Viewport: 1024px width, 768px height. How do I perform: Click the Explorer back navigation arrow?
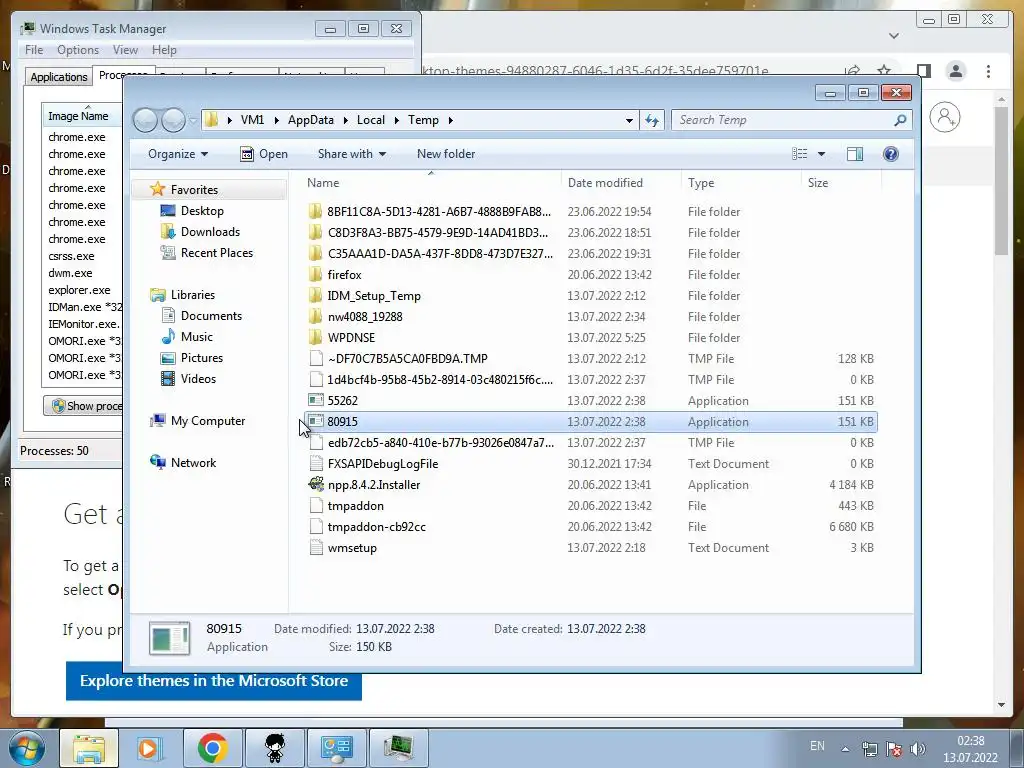[146, 120]
